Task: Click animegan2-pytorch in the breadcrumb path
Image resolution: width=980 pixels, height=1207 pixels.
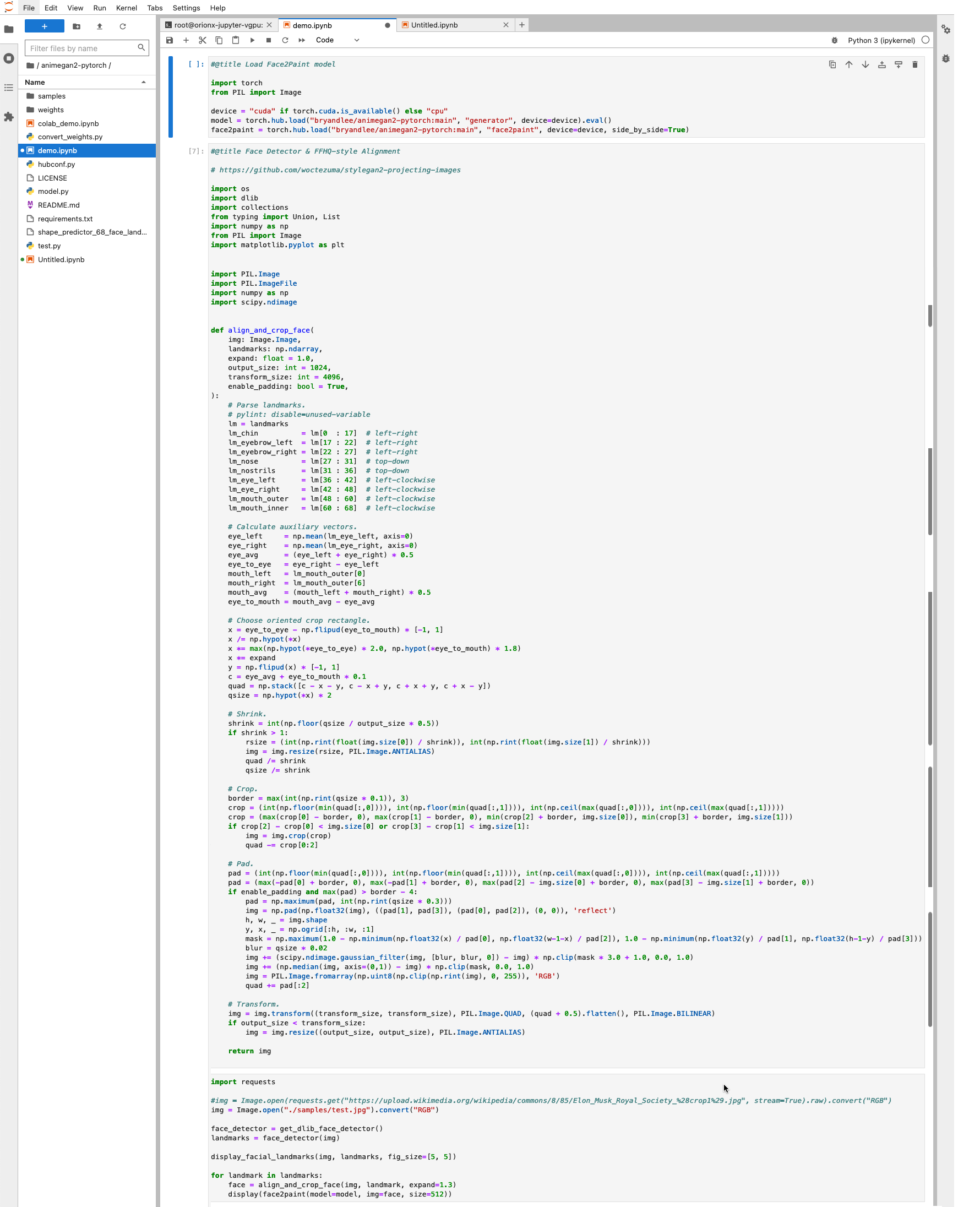Action: click(x=73, y=65)
